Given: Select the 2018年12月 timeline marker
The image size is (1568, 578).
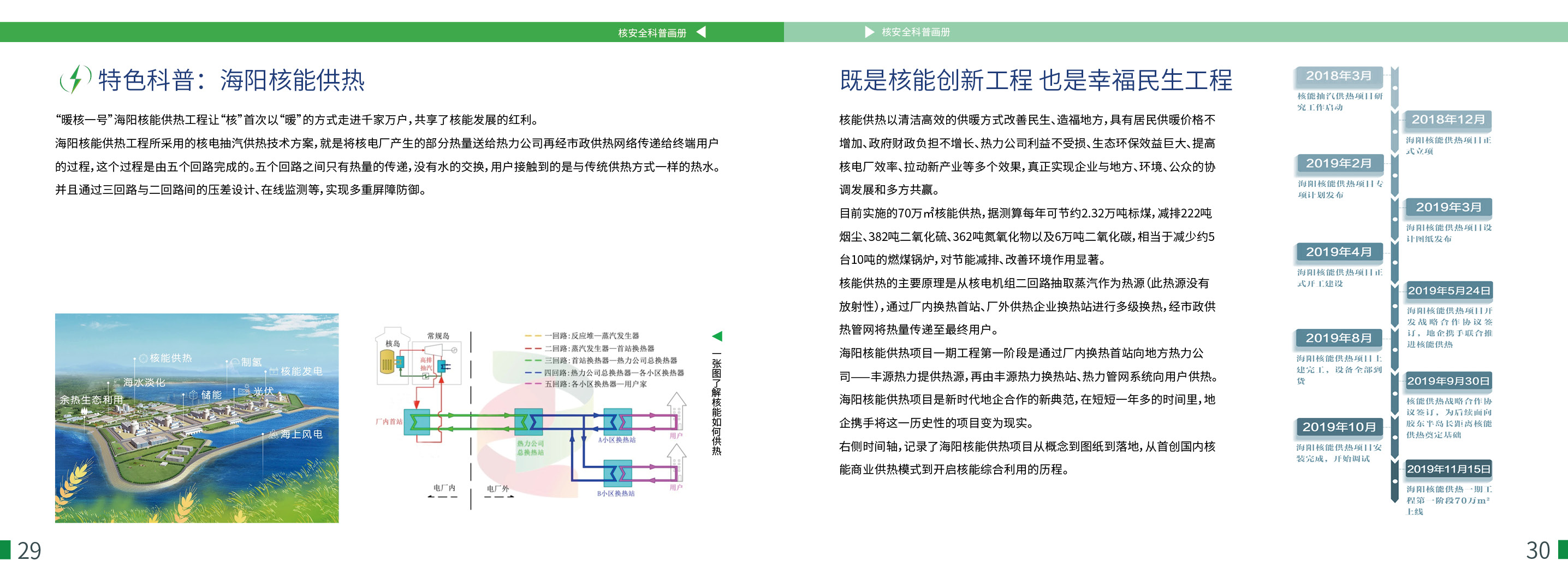Looking at the screenshot, I should click(1447, 120).
